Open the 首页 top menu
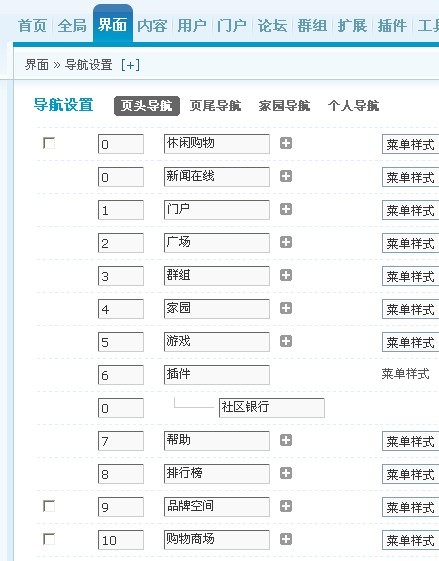The width and height of the screenshot is (439, 561). [32, 26]
